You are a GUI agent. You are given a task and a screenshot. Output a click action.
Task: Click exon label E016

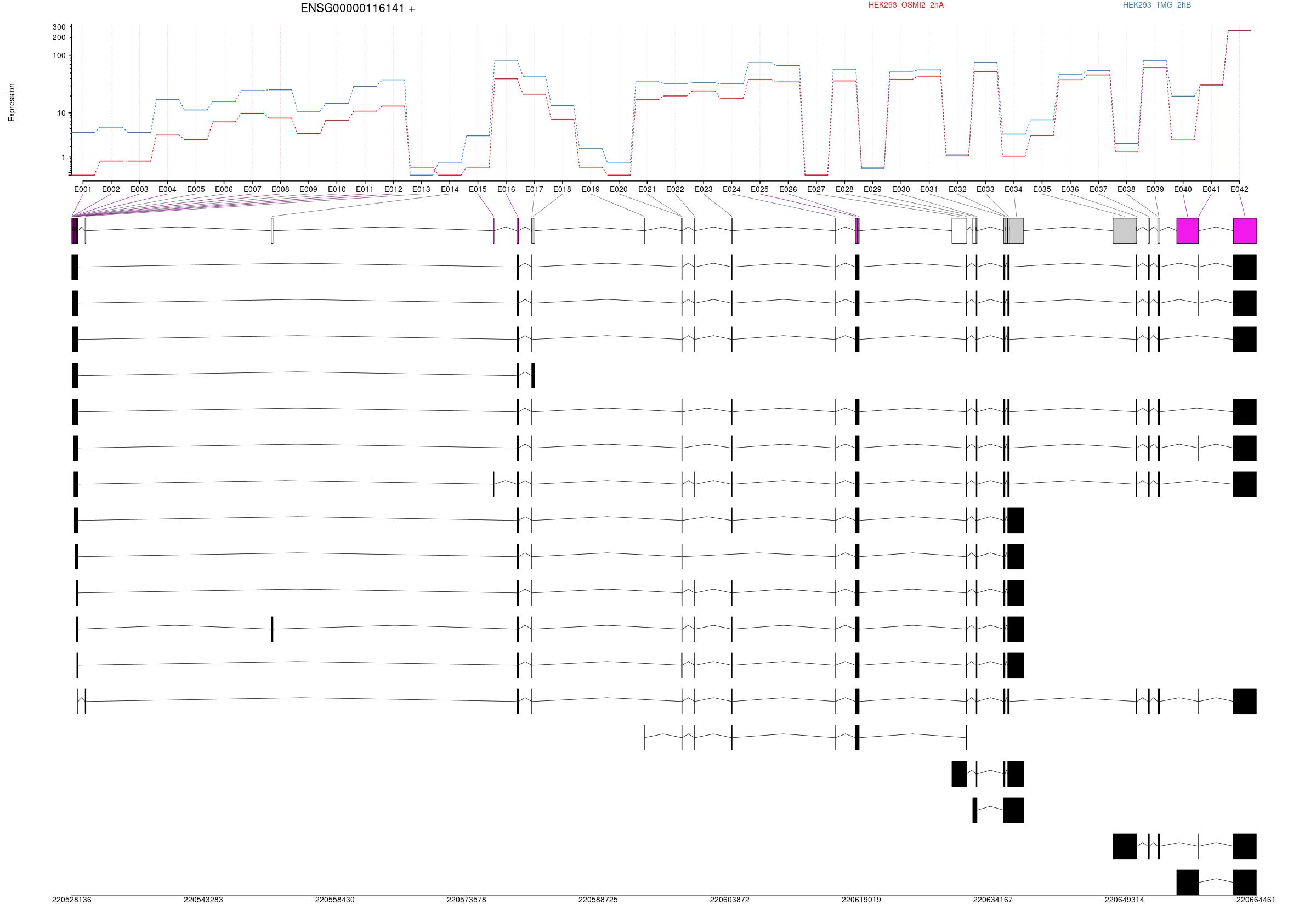point(506,190)
